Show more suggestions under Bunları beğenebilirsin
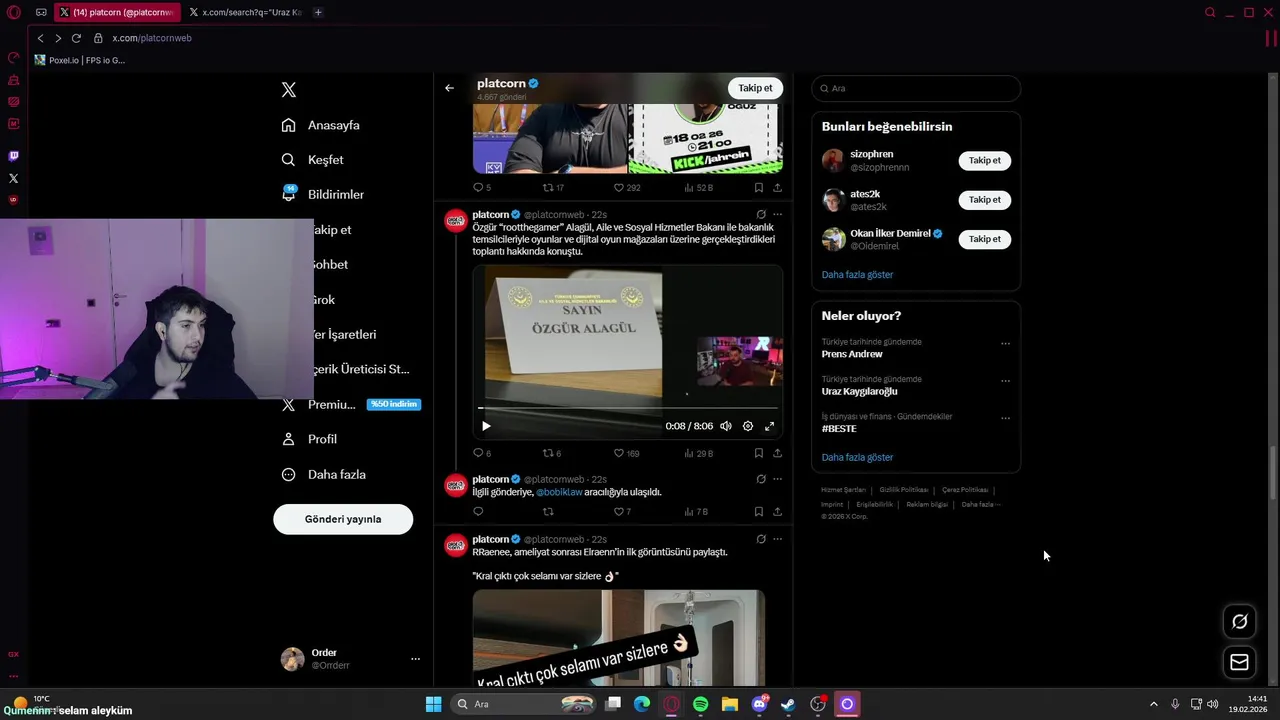 click(x=857, y=274)
